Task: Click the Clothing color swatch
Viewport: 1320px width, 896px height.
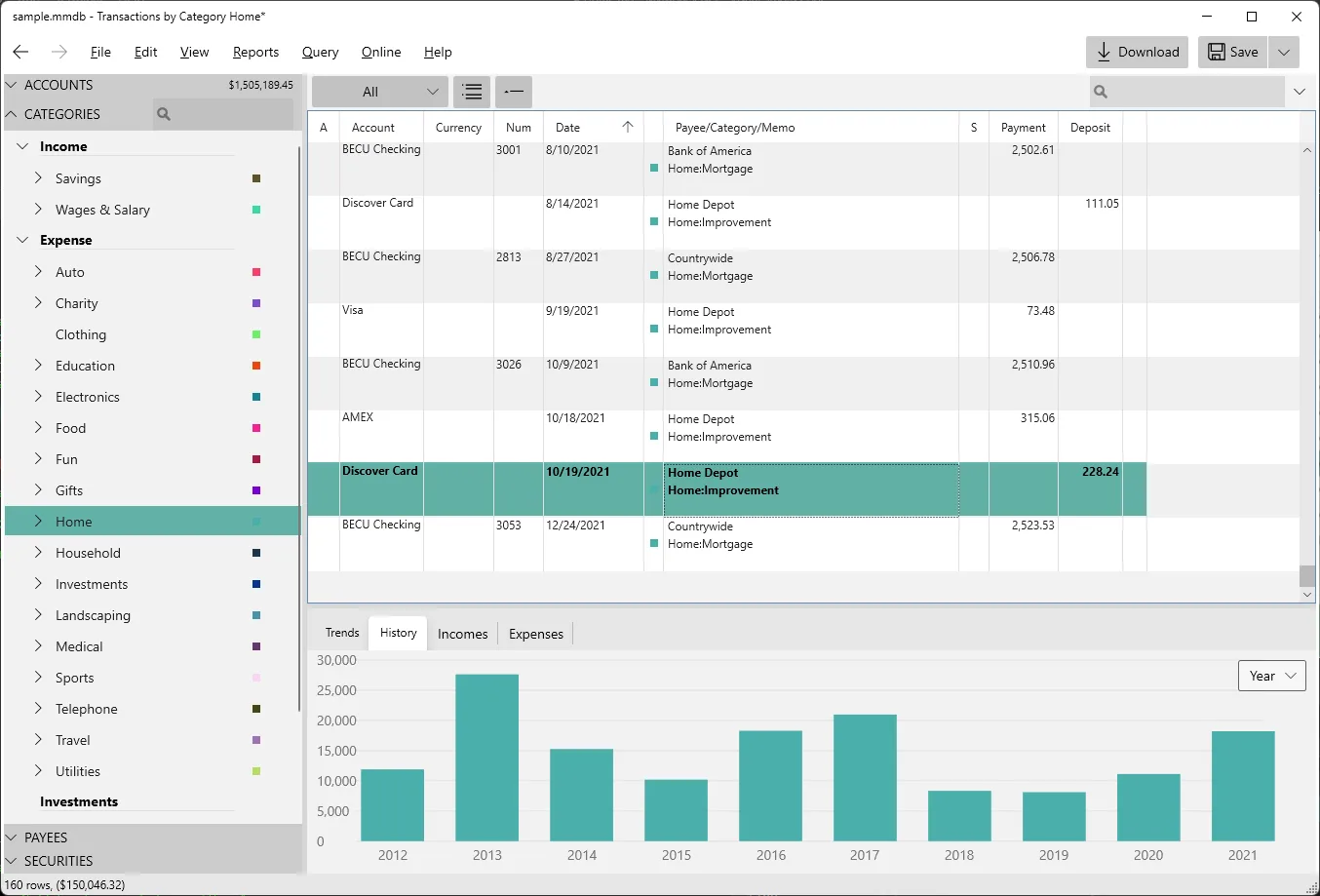Action: (x=256, y=334)
